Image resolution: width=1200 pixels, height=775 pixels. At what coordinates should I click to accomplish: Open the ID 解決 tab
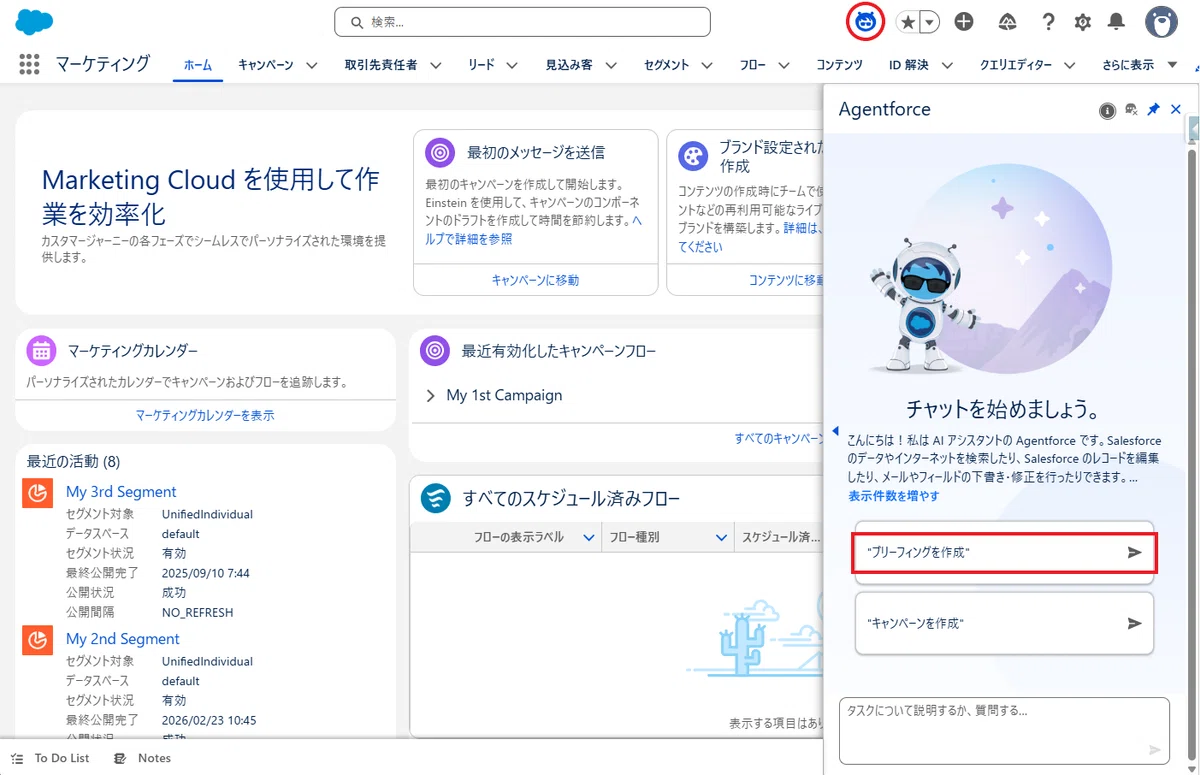(x=909, y=65)
